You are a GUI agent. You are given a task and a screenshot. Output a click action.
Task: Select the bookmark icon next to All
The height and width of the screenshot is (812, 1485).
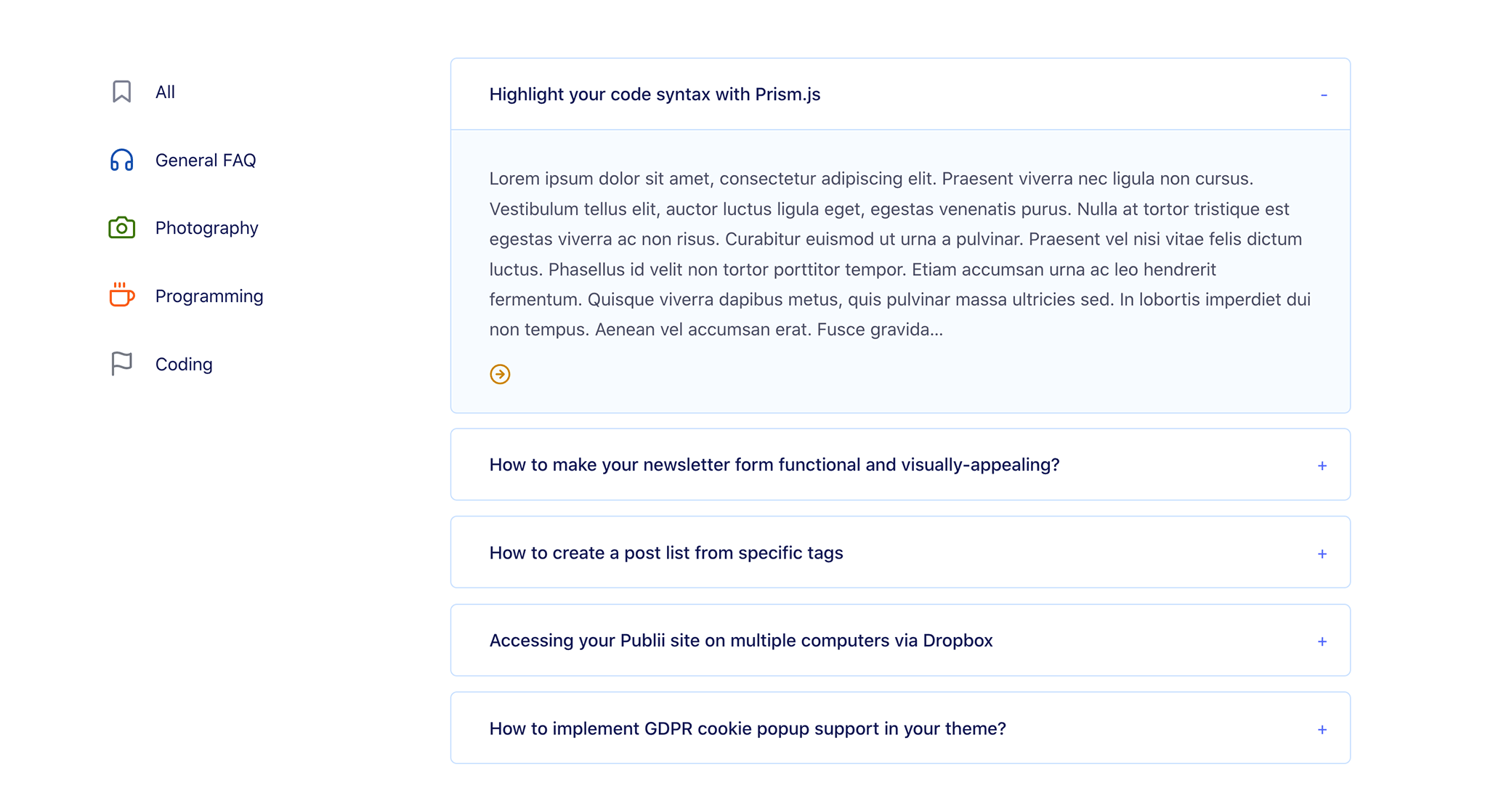pos(121,92)
